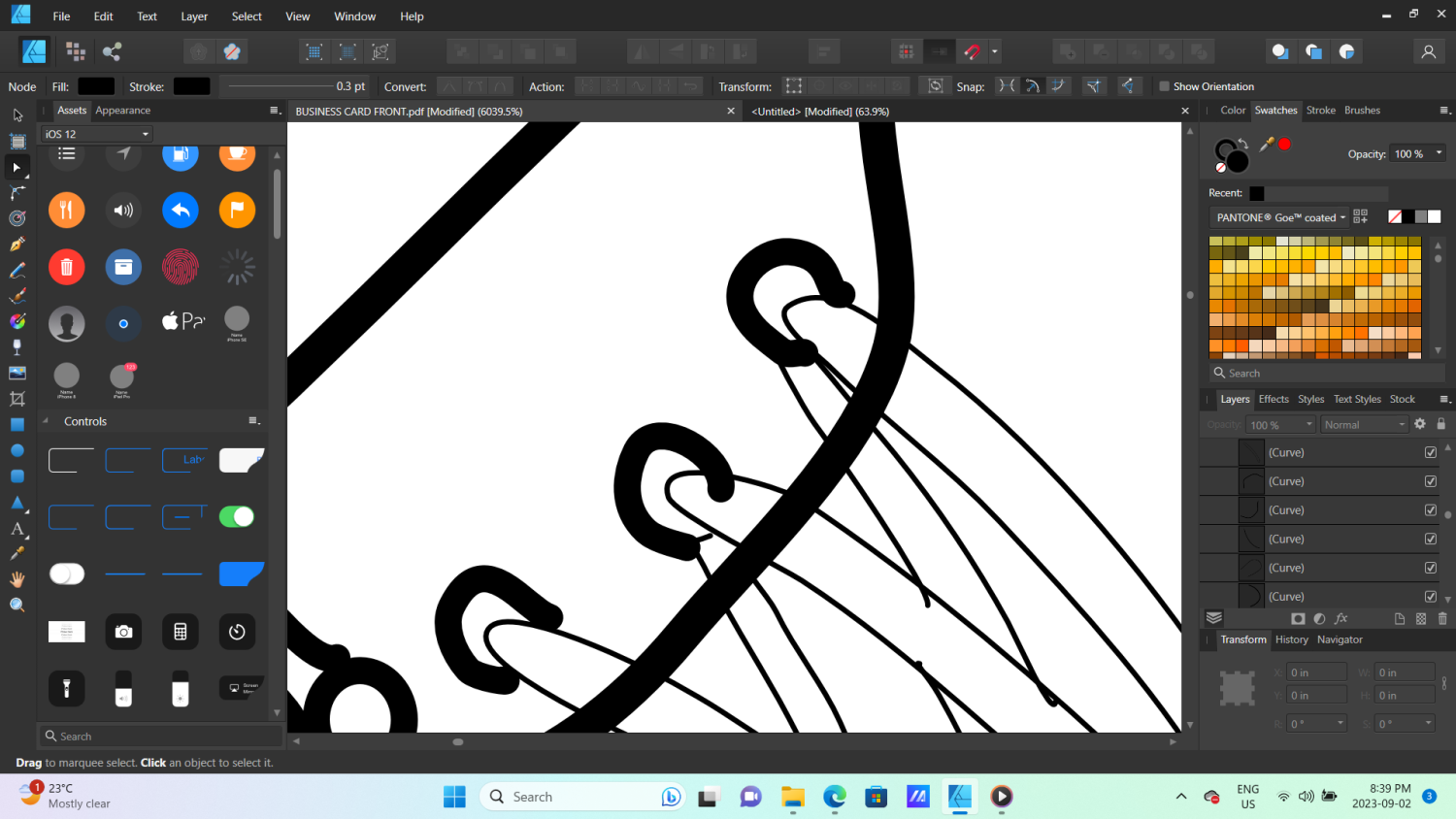Switch to the Pen tool
The image size is (1456, 819).
point(17,246)
